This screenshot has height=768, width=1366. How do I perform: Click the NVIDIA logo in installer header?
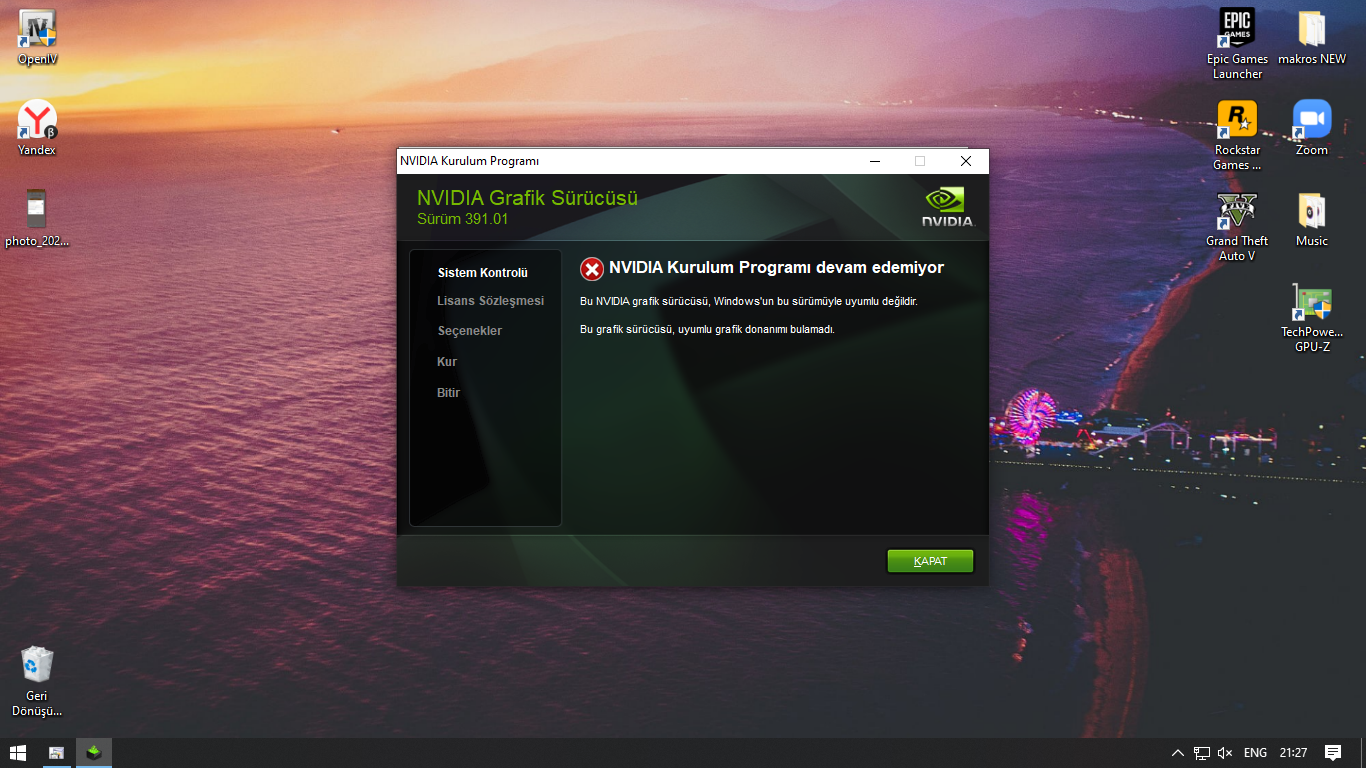tap(947, 207)
